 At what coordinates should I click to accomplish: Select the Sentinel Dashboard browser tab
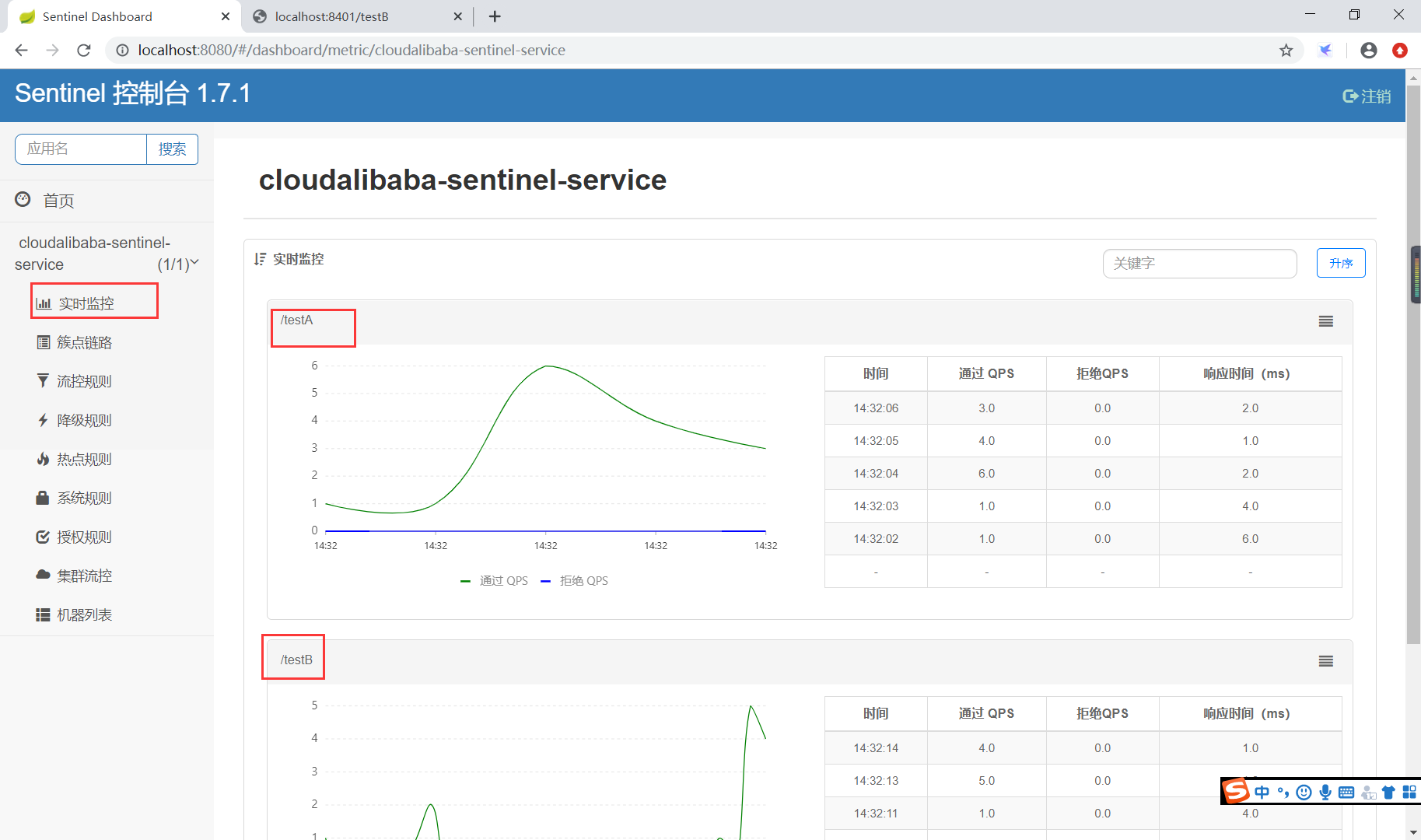pyautogui.click(x=124, y=16)
